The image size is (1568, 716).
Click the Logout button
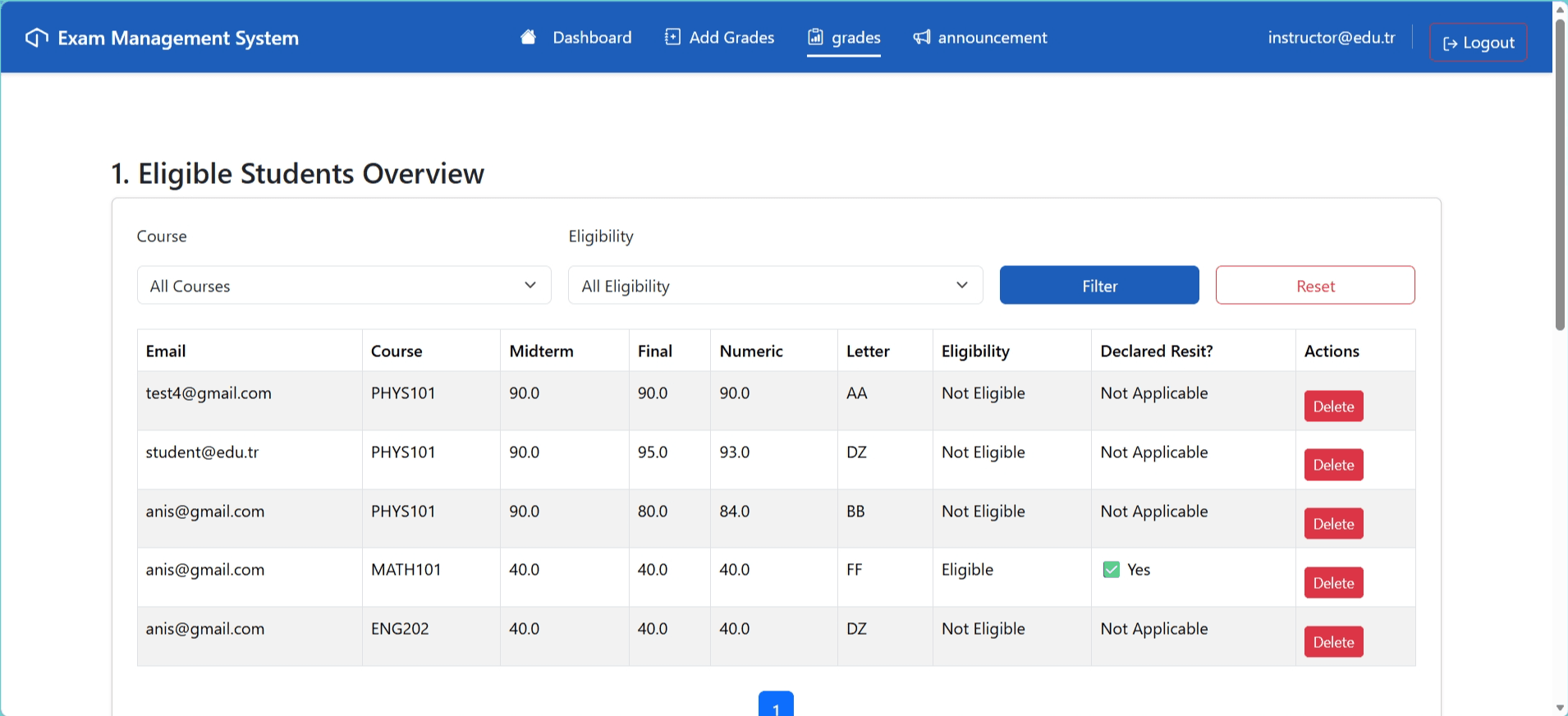pos(1479,43)
